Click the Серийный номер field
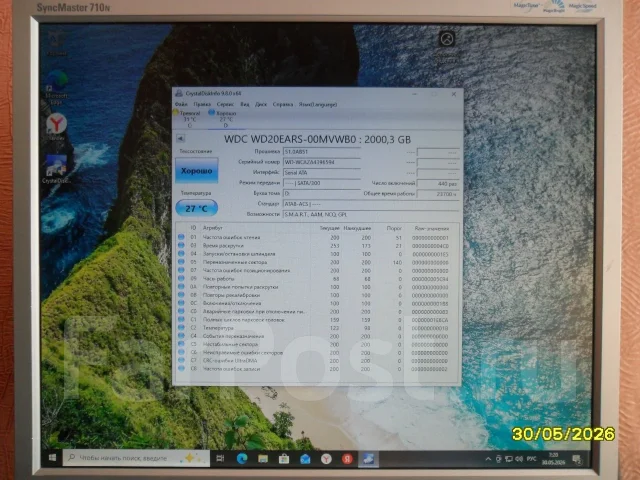The height and width of the screenshot is (480, 640). pyautogui.click(x=322, y=162)
